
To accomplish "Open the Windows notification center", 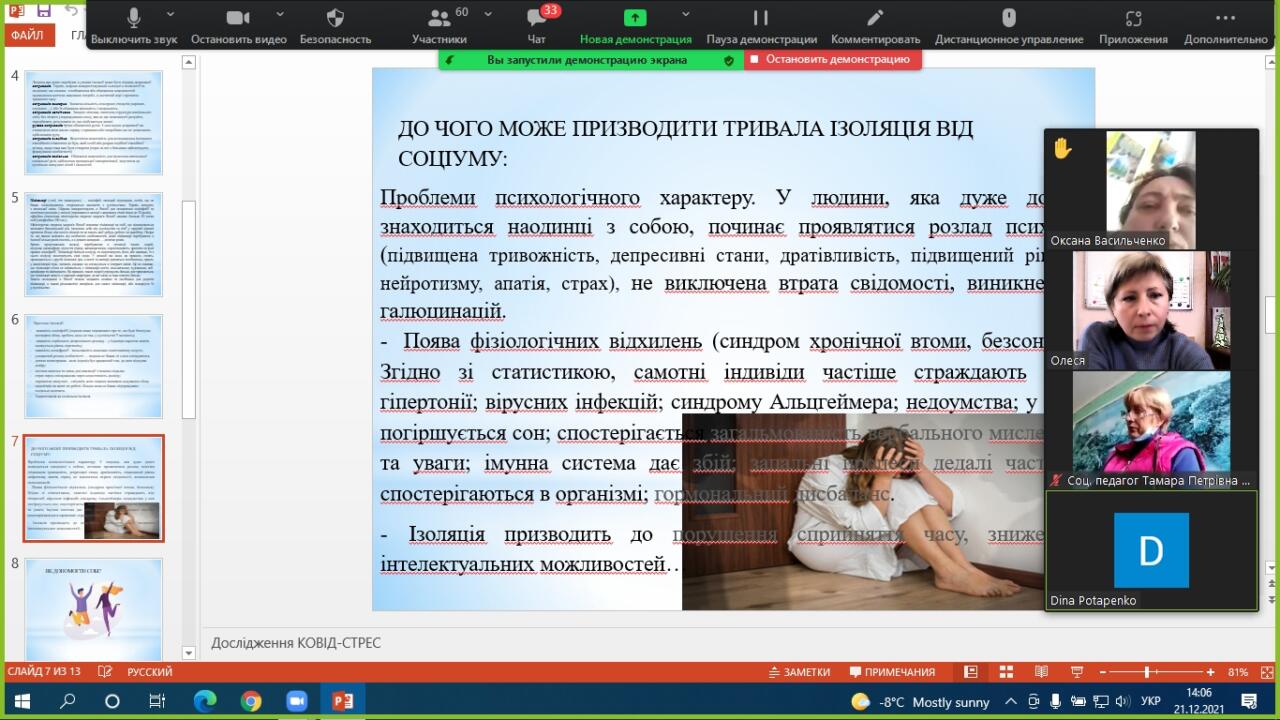I will point(1249,701).
